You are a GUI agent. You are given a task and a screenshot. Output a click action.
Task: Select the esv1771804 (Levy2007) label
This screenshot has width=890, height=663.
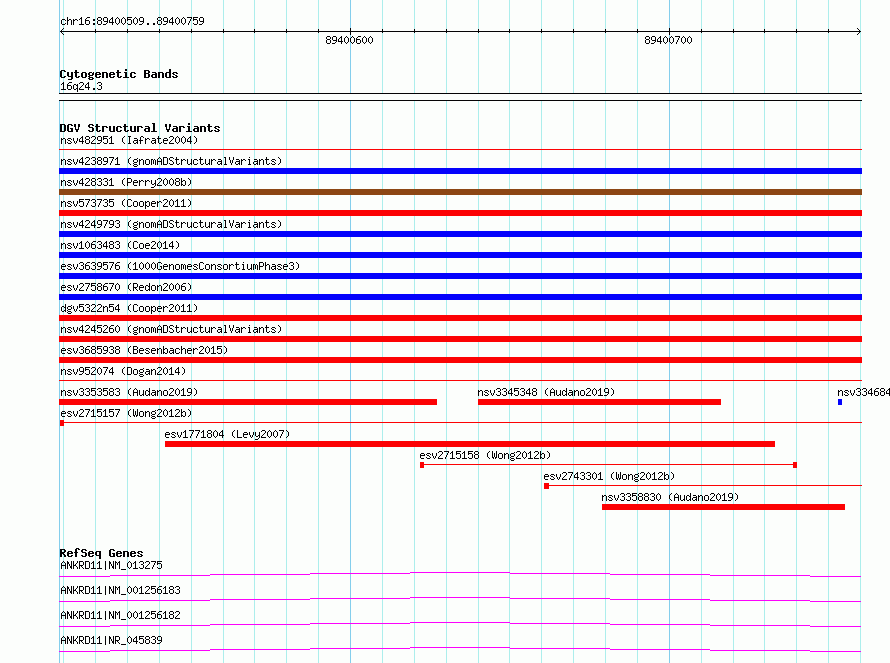(227, 434)
